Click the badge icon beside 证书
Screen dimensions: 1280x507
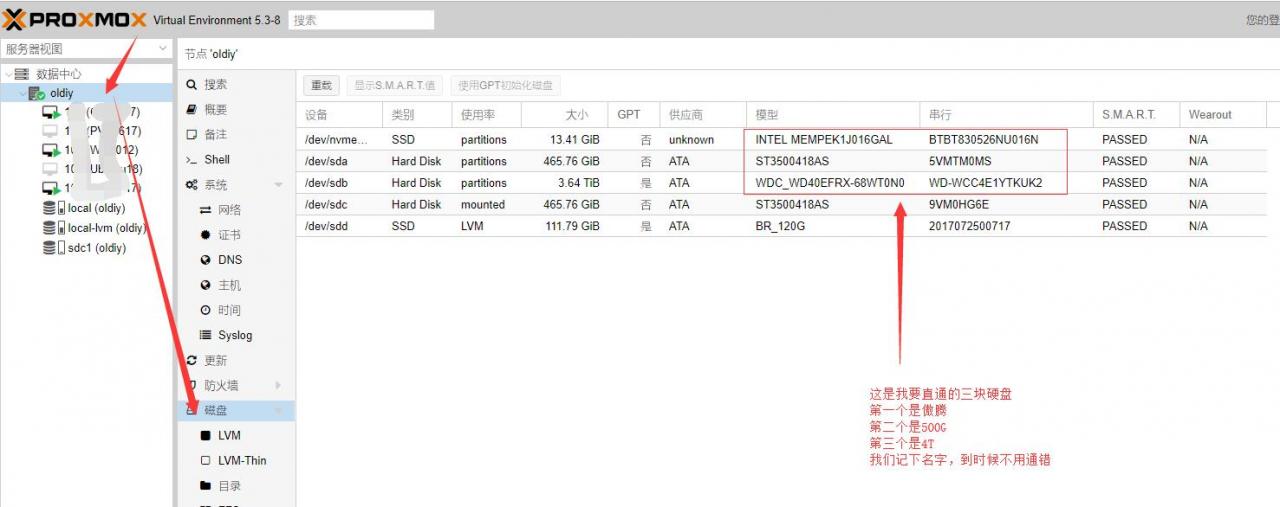pos(206,235)
